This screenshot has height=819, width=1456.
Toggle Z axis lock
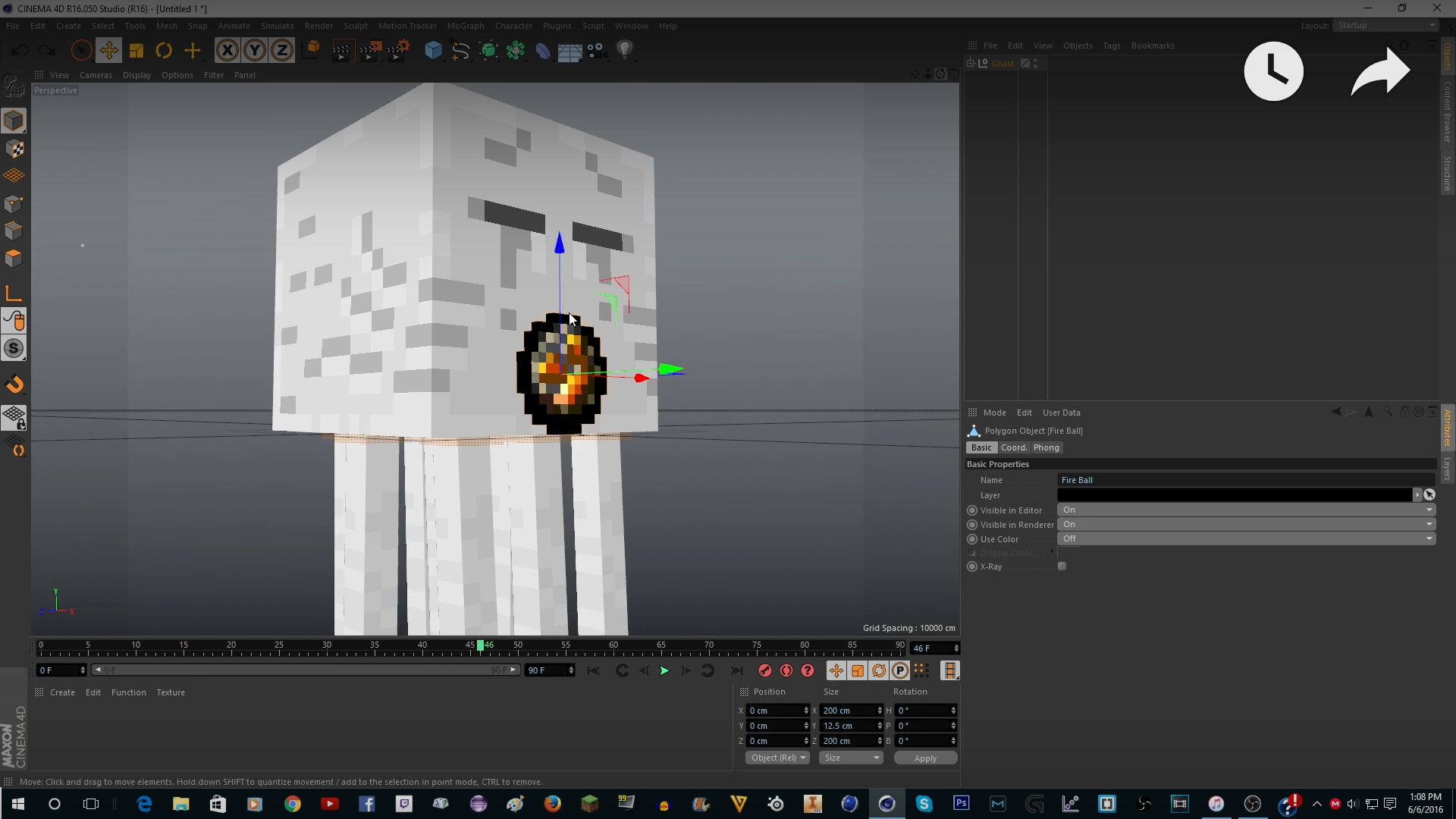(x=282, y=51)
